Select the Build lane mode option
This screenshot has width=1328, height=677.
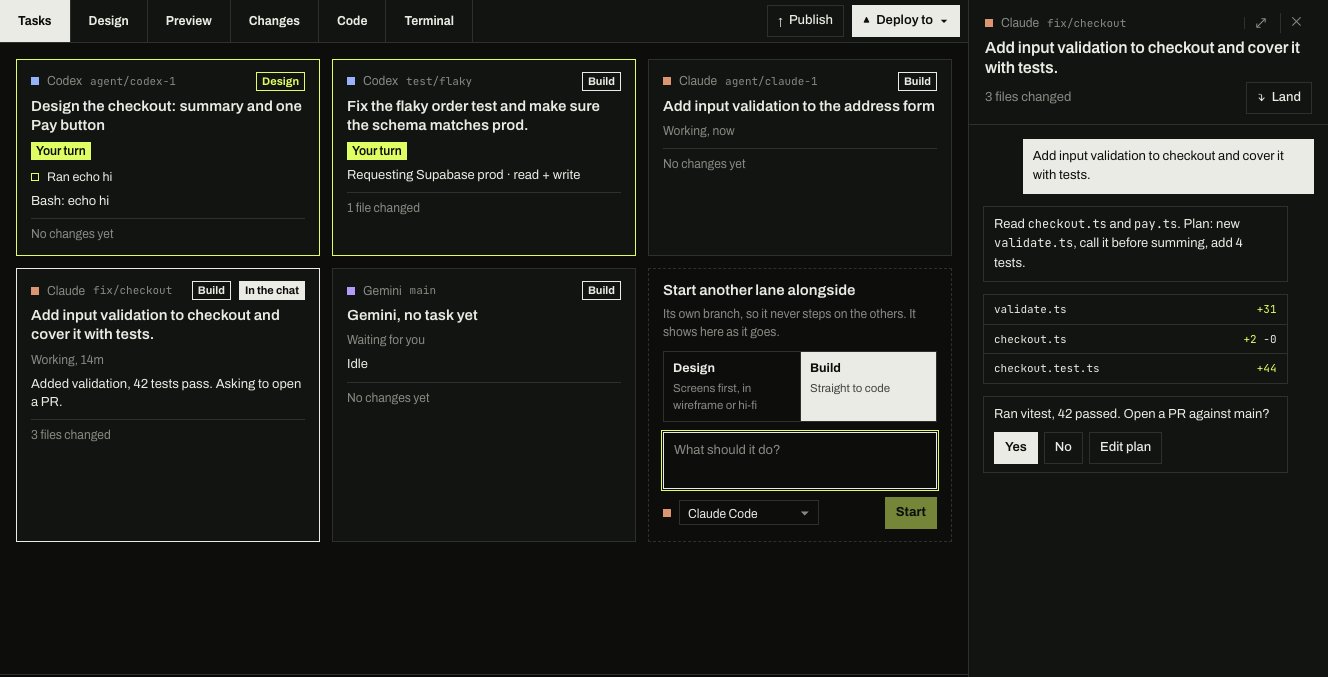pyautogui.click(x=869, y=386)
